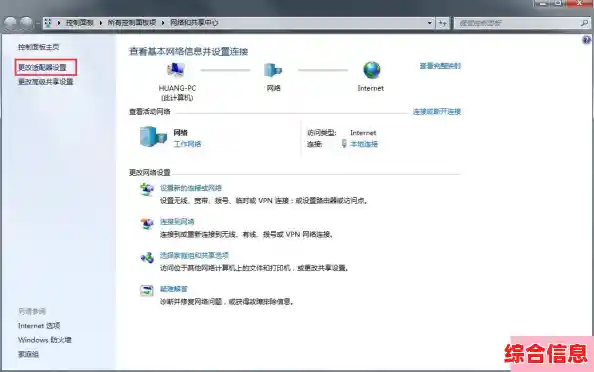Screen dimensions: 594x372
Task: Click the Internet label under globe
Action: [x=370, y=88]
